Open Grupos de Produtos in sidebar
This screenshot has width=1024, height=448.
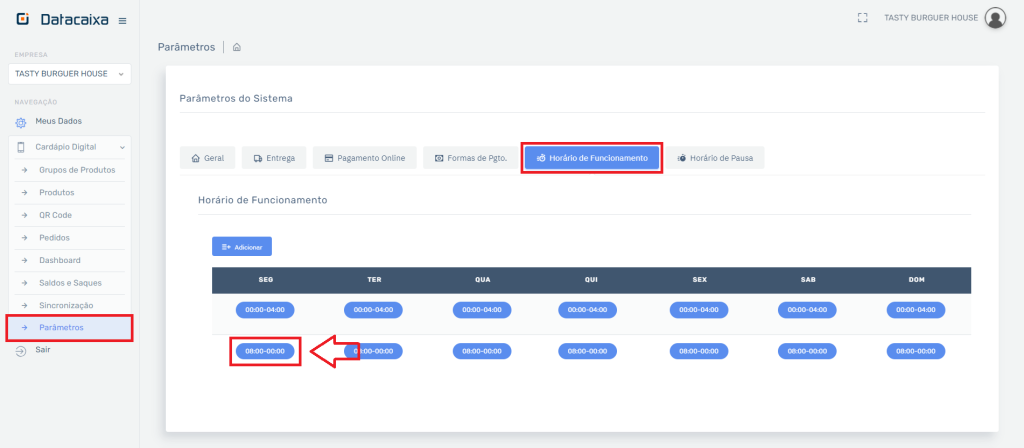(77, 170)
